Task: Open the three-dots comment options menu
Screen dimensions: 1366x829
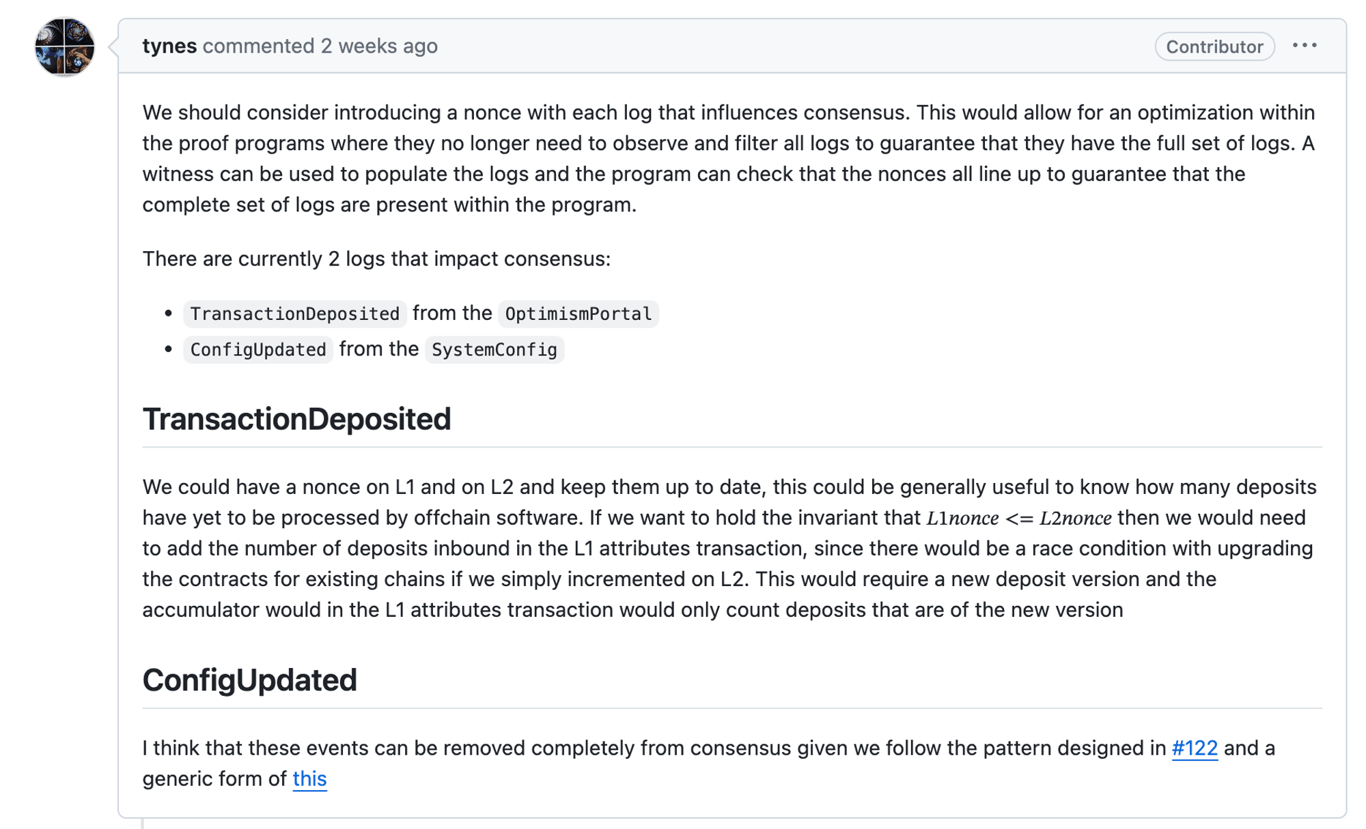Action: point(1304,46)
